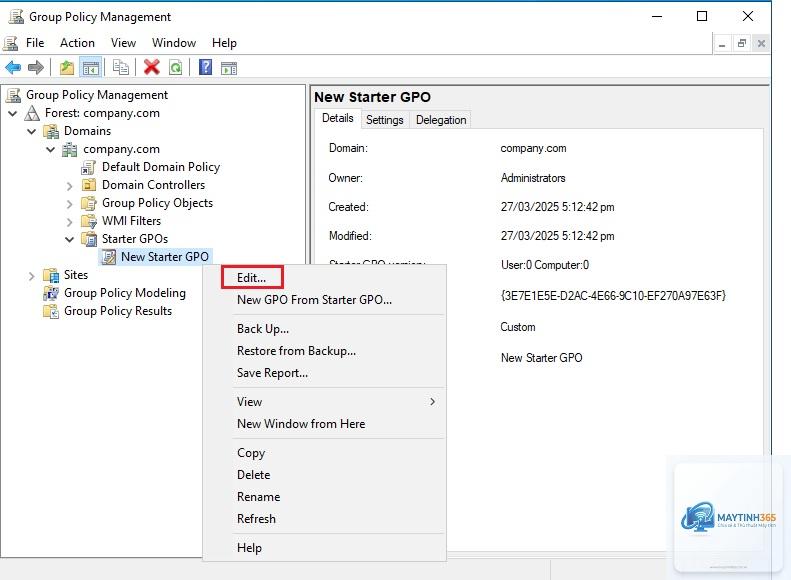The width and height of the screenshot is (791, 580).
Task: Collapse the Starter GPOs node
Action: pyautogui.click(x=70, y=240)
